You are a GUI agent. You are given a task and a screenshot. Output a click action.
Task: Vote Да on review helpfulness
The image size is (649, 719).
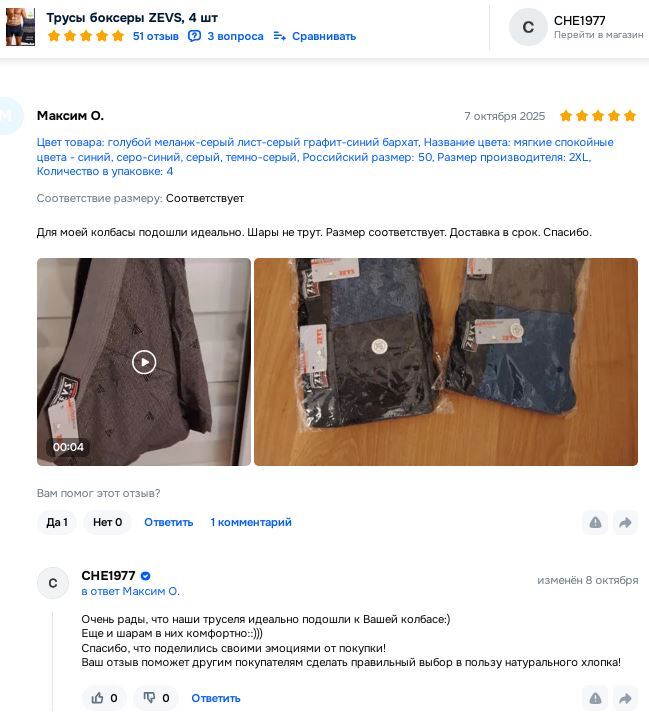click(x=57, y=522)
